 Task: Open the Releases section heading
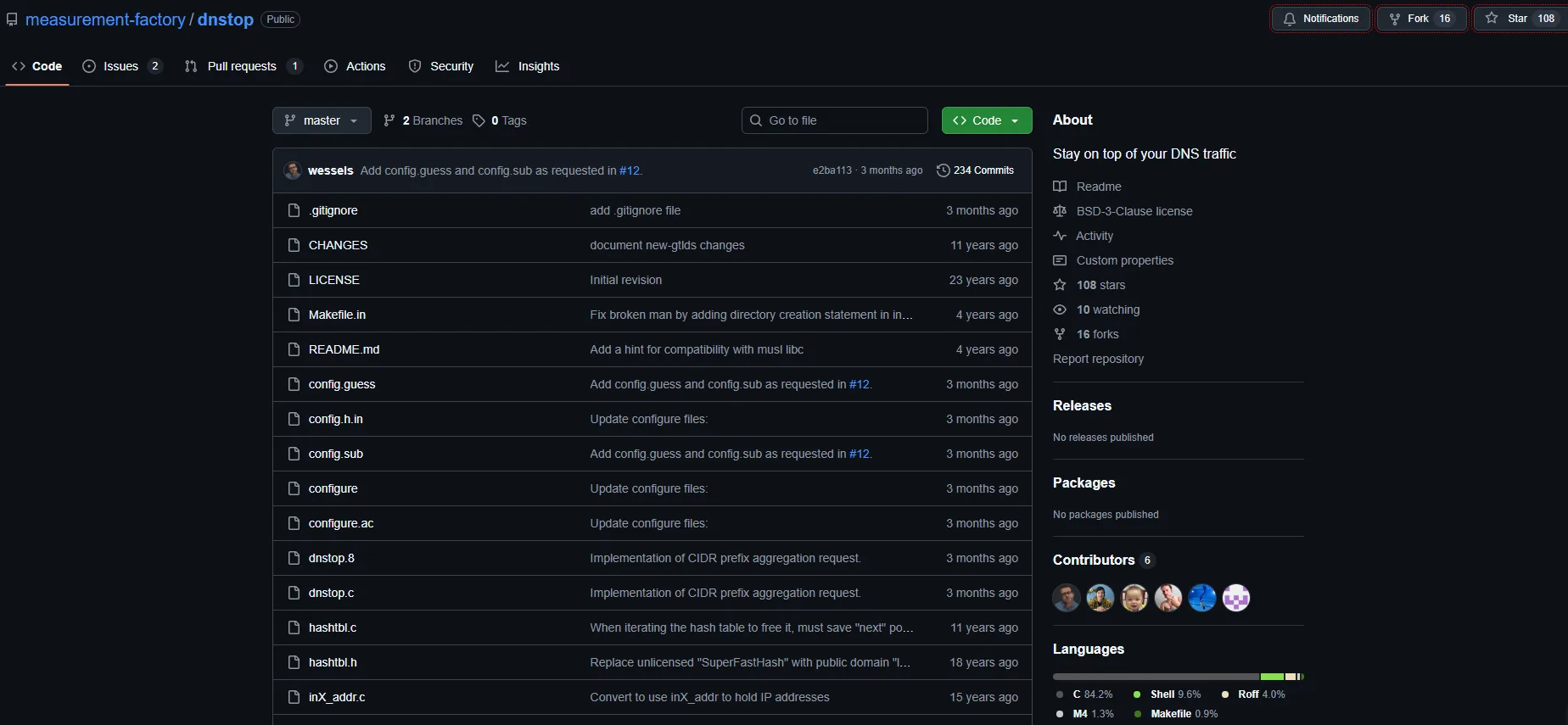[1082, 405]
